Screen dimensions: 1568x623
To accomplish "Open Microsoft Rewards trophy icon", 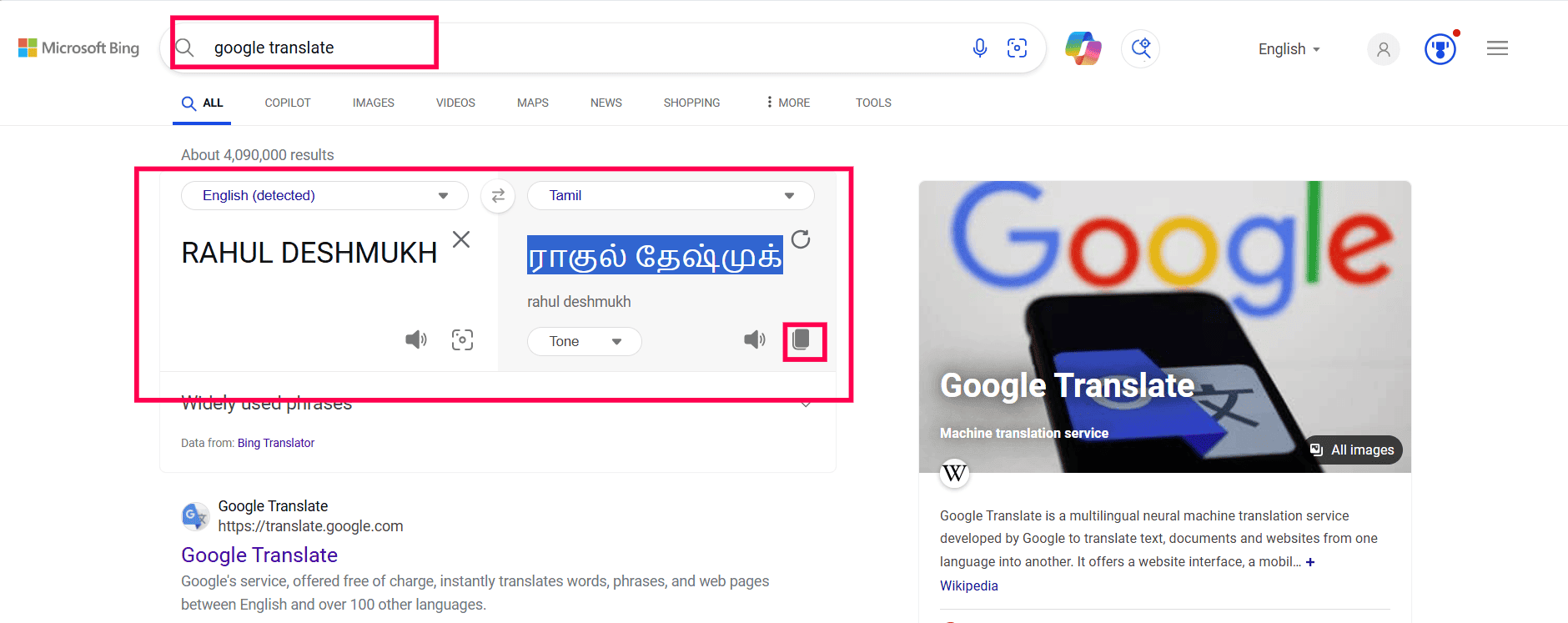I will click(1440, 49).
